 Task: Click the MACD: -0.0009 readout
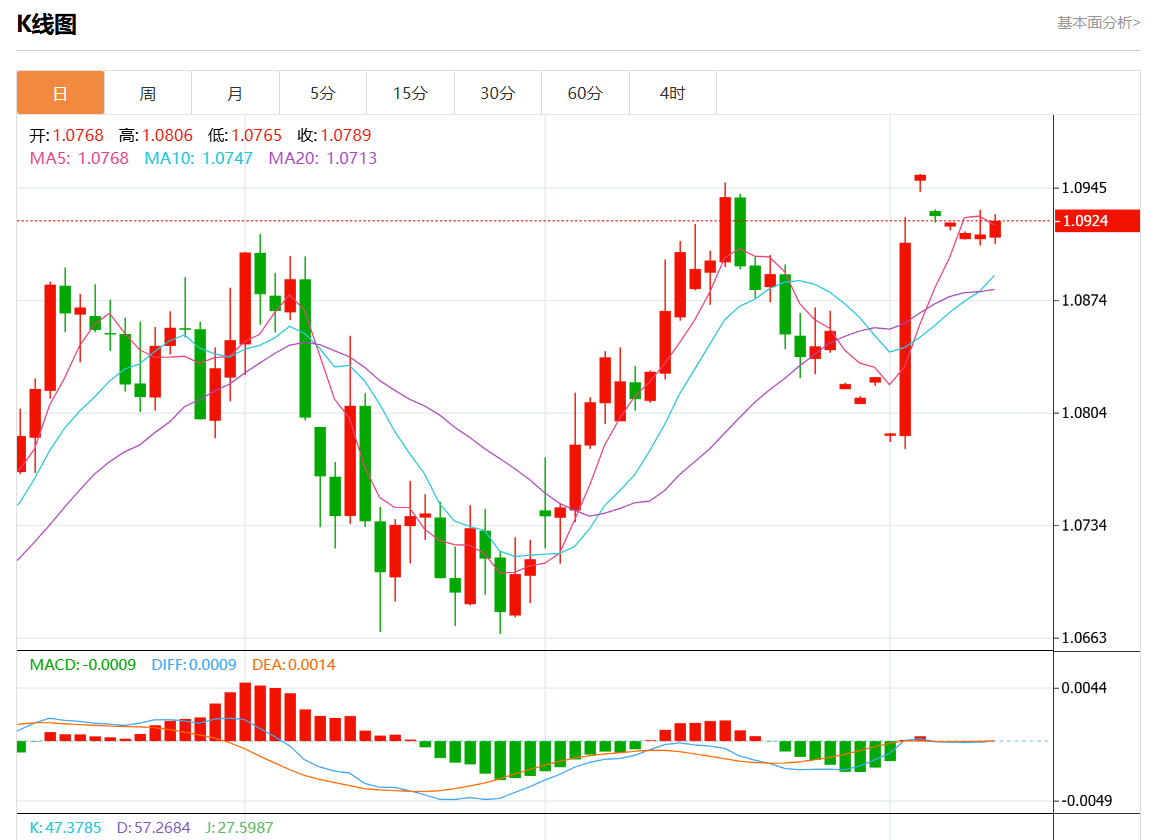pyautogui.click(x=83, y=665)
